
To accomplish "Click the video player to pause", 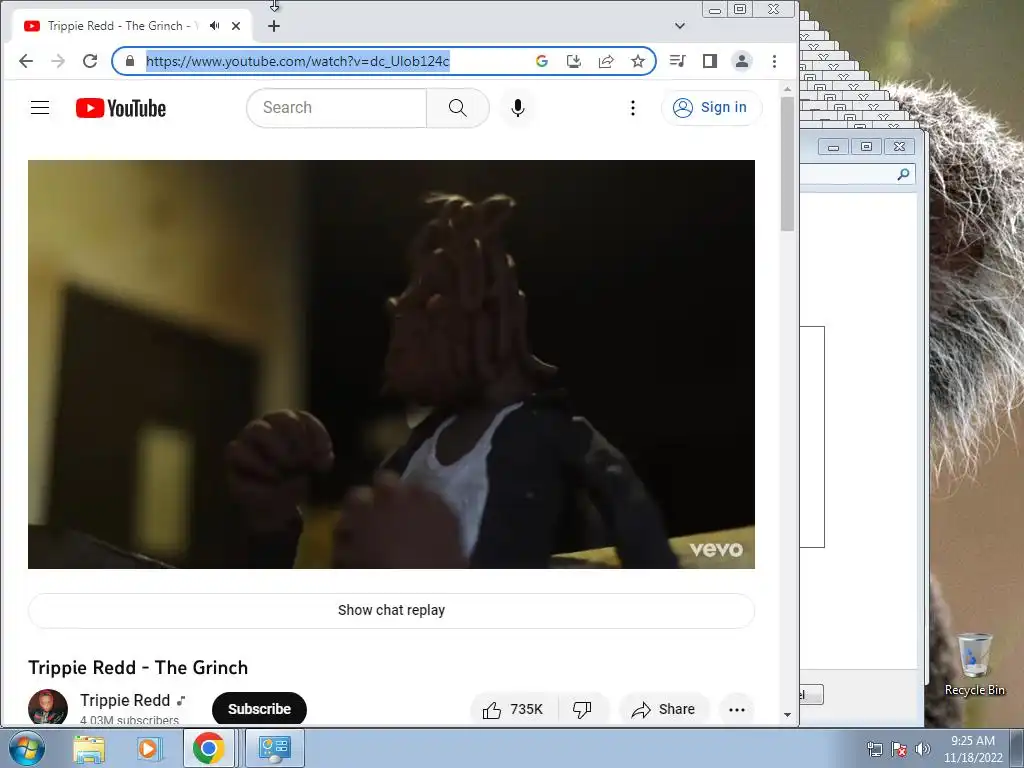I will tap(391, 364).
